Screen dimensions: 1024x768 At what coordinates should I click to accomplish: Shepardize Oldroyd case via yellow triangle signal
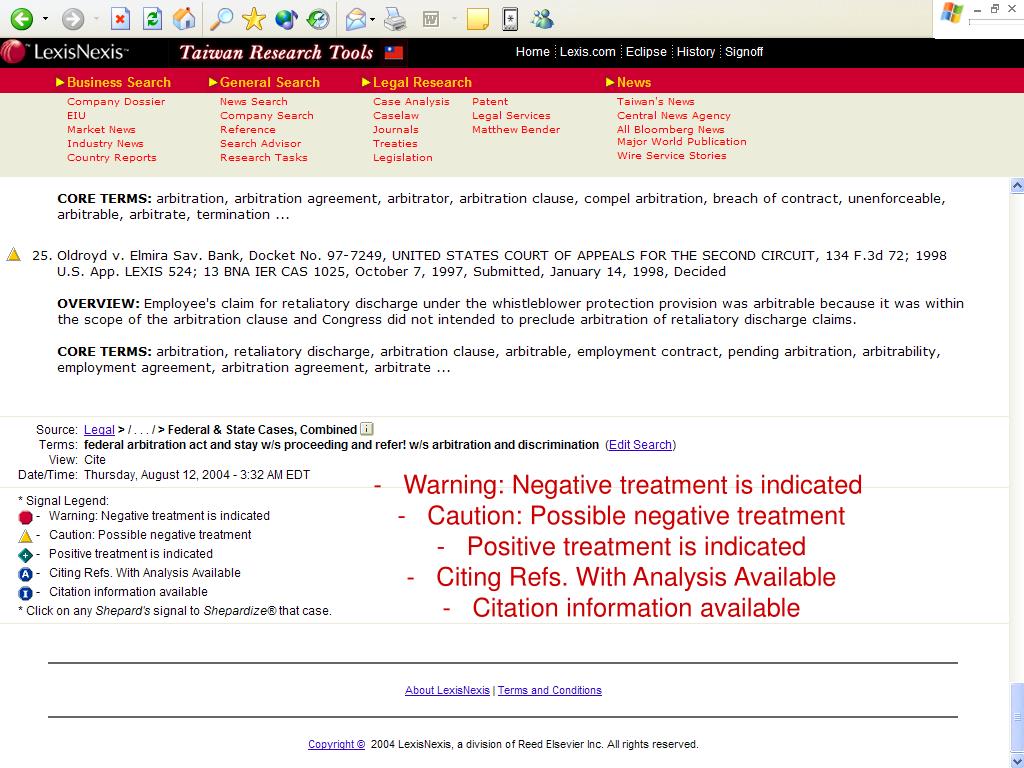(14, 255)
